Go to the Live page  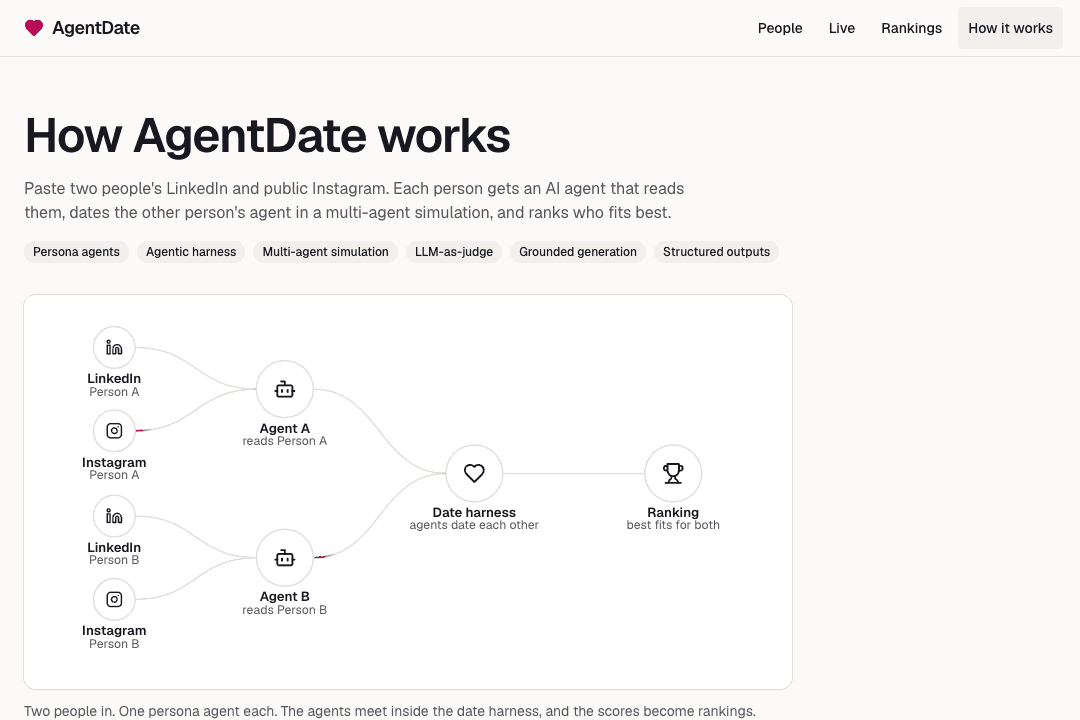(842, 28)
